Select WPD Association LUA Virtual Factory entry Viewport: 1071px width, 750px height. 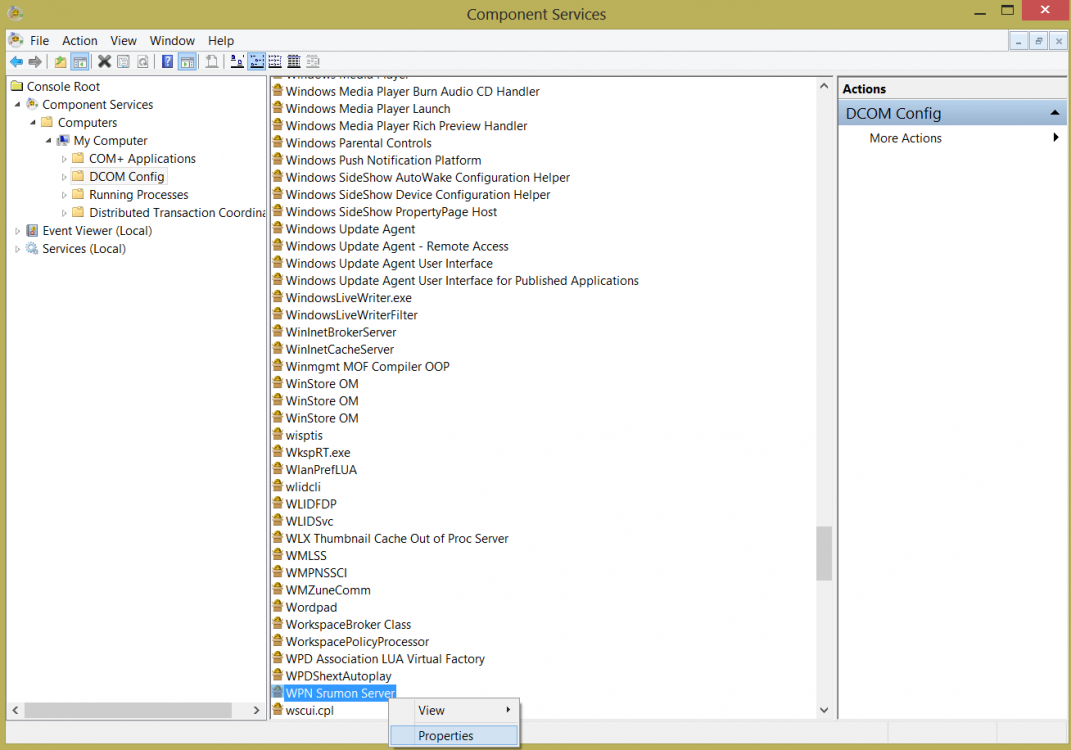point(385,659)
